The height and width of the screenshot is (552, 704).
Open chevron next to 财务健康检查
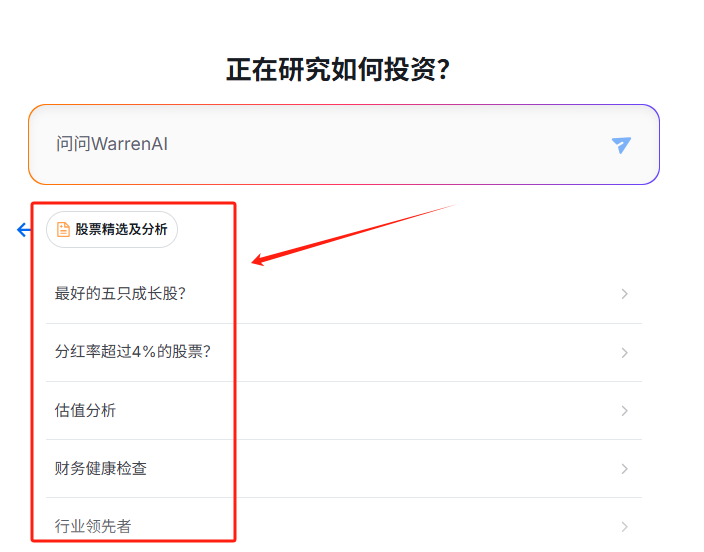[x=624, y=468]
